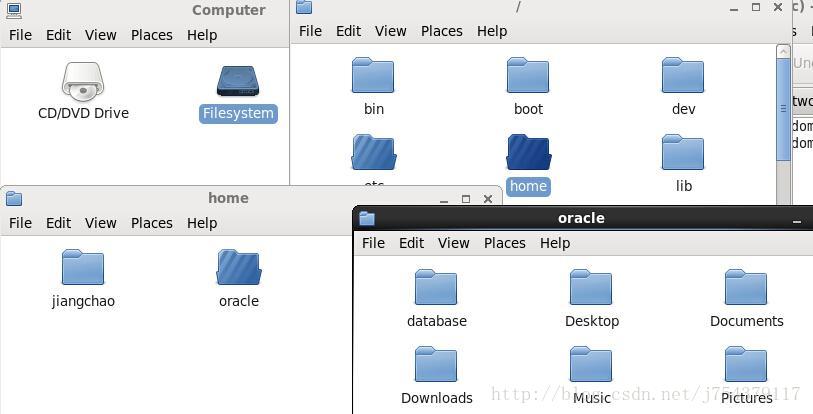Open Places menu in oracle window
Screen dimensions: 813x414
(504, 243)
